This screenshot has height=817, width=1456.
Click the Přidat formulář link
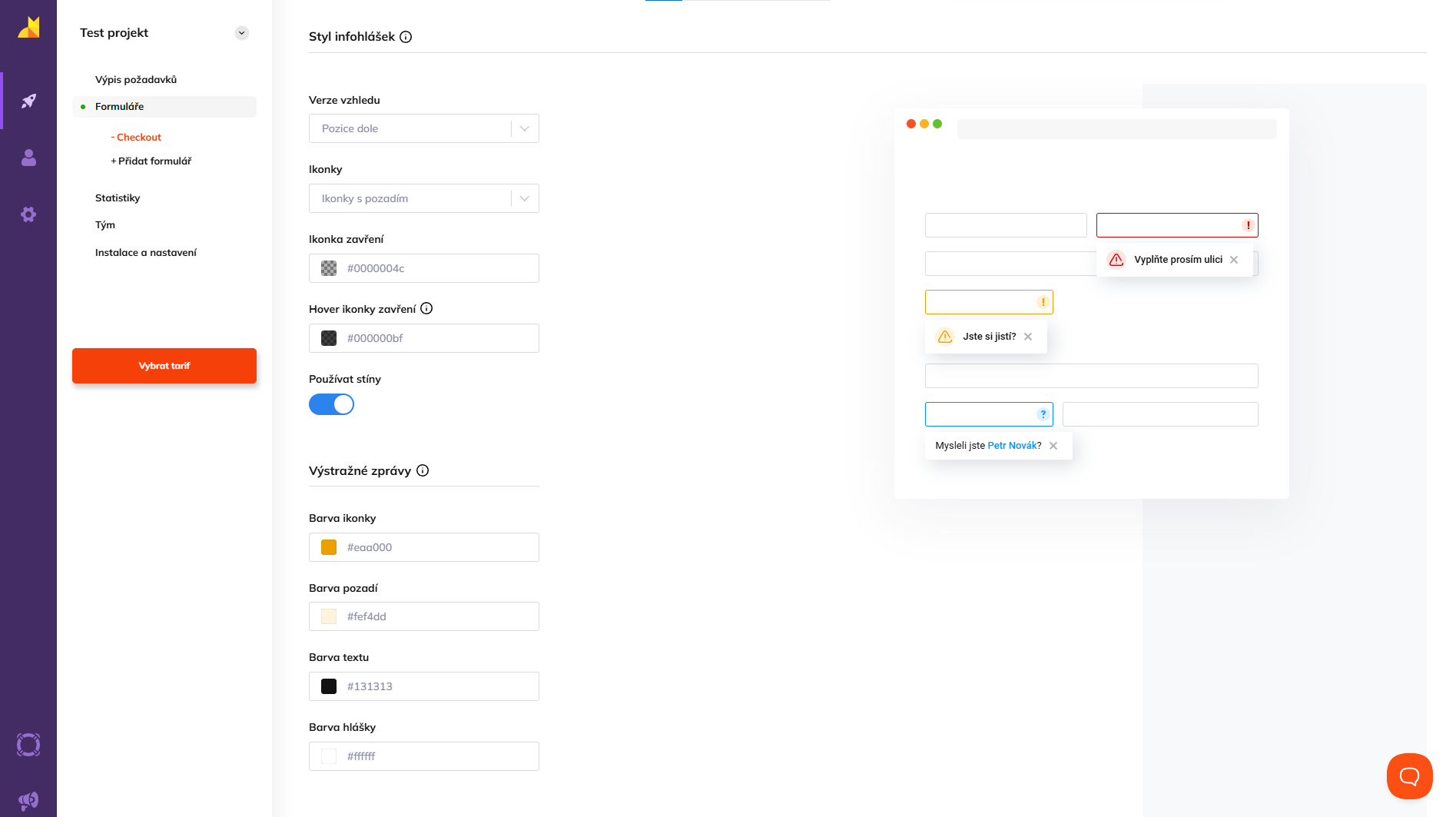[x=151, y=161]
